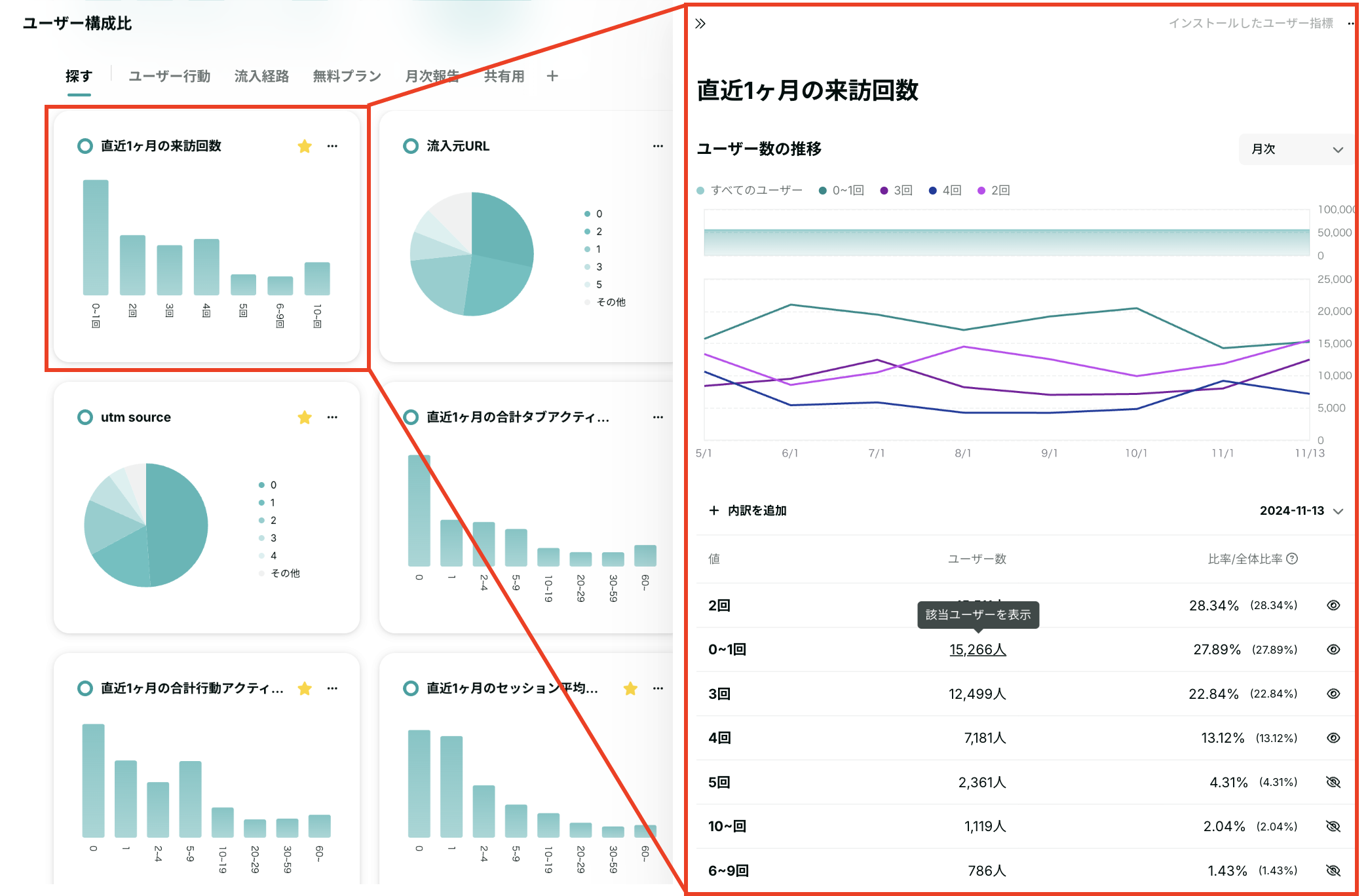Viewport: 1368px width, 896px height.
Task: Toggle the 3回 legend color dot
Action: 884,191
